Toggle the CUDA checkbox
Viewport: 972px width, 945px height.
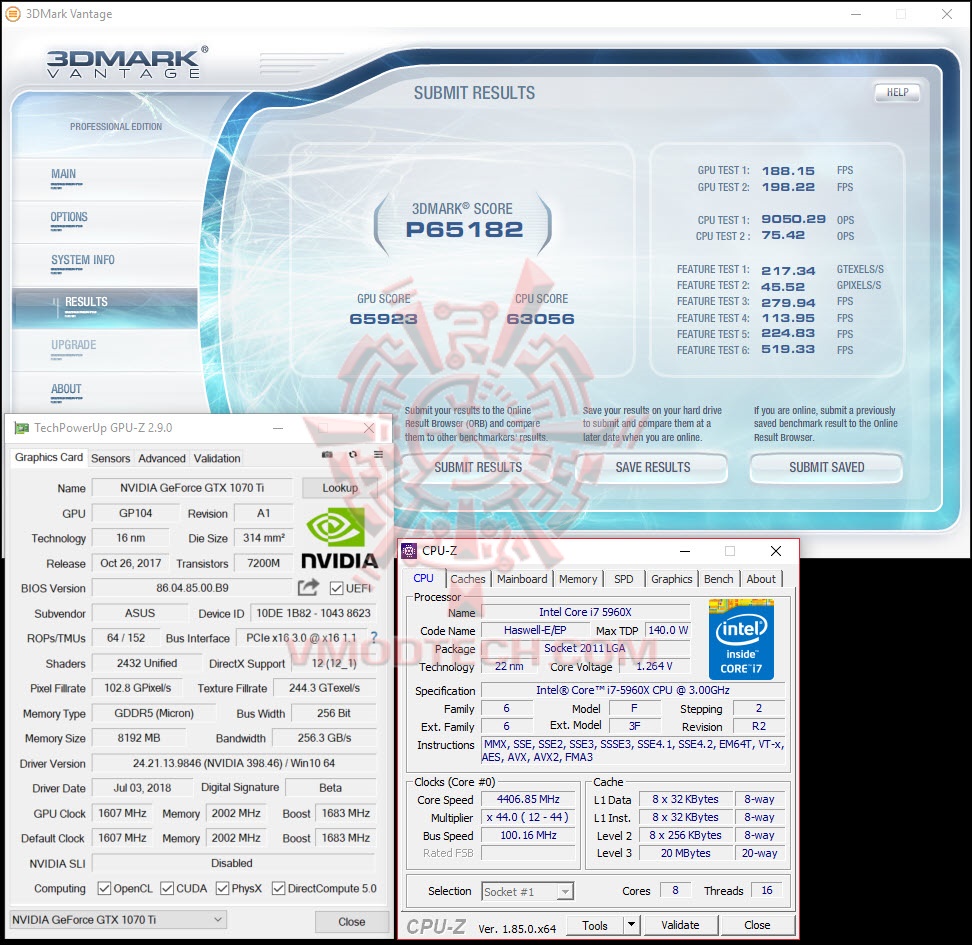click(167, 889)
